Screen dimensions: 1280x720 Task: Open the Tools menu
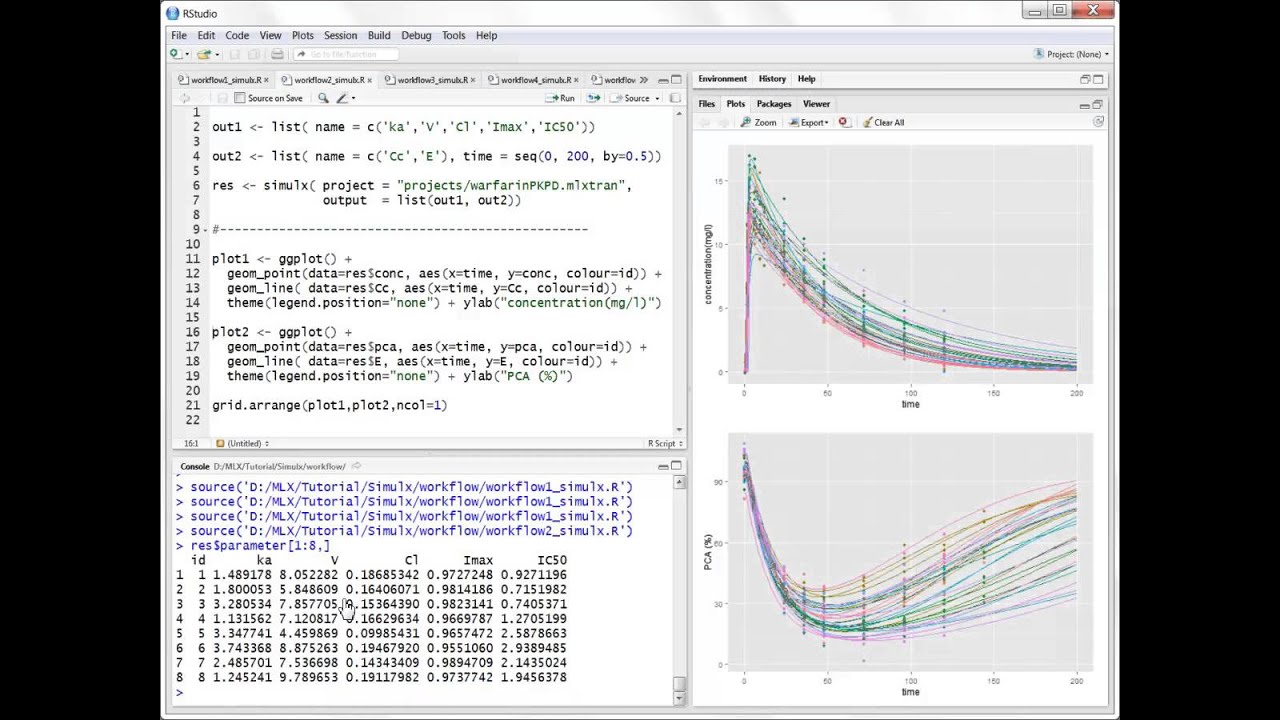point(453,35)
